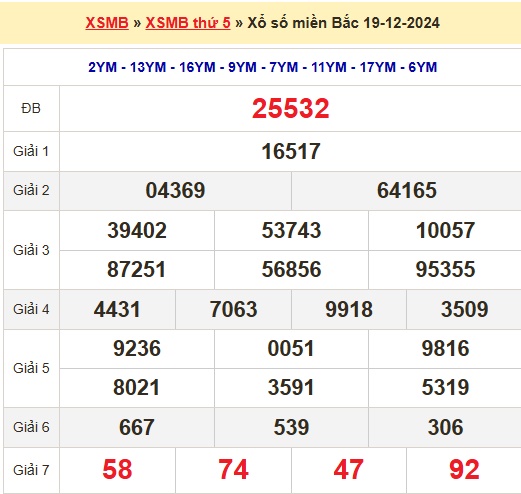The width and height of the screenshot is (521, 494).
Task: Click the Giải 7 label
Action: pos(31,470)
